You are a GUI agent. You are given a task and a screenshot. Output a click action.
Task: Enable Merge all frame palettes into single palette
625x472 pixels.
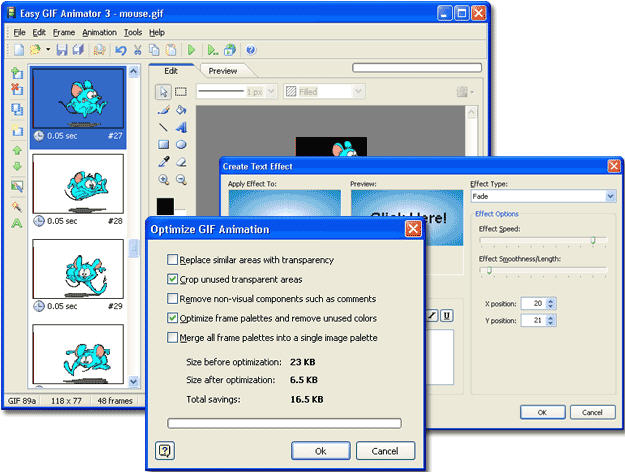(172, 338)
